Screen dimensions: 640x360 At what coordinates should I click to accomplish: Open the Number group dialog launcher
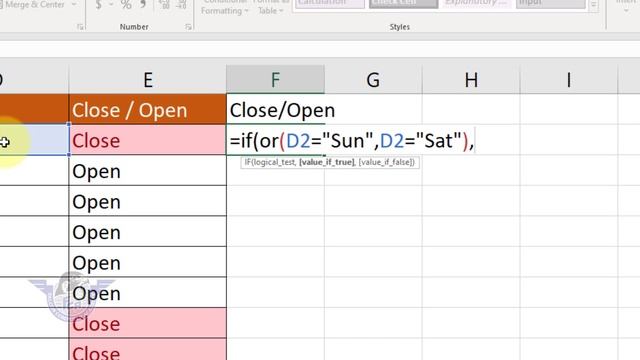pos(188,27)
